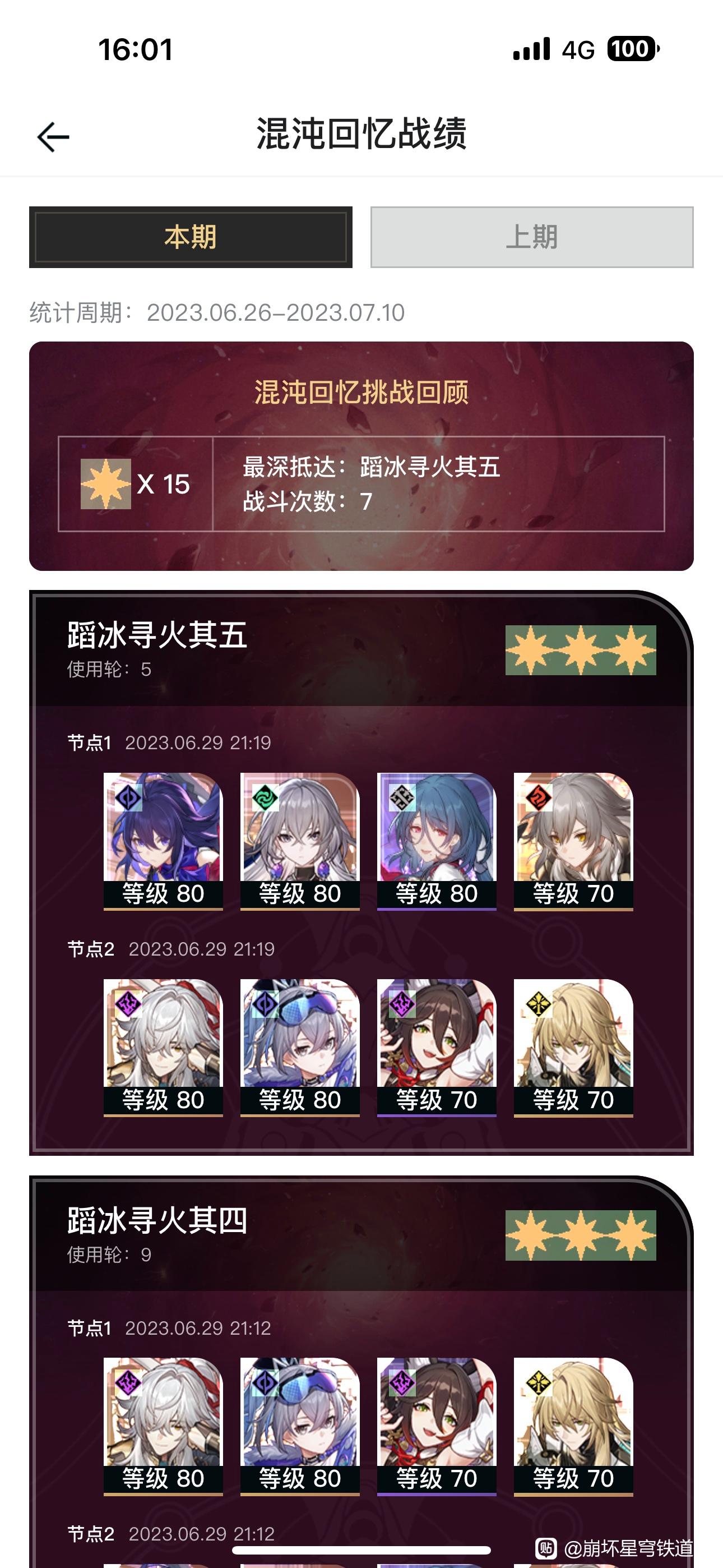Select Seele portrait in 其五 节点1
Screen dimensions: 723x1568
point(163,841)
